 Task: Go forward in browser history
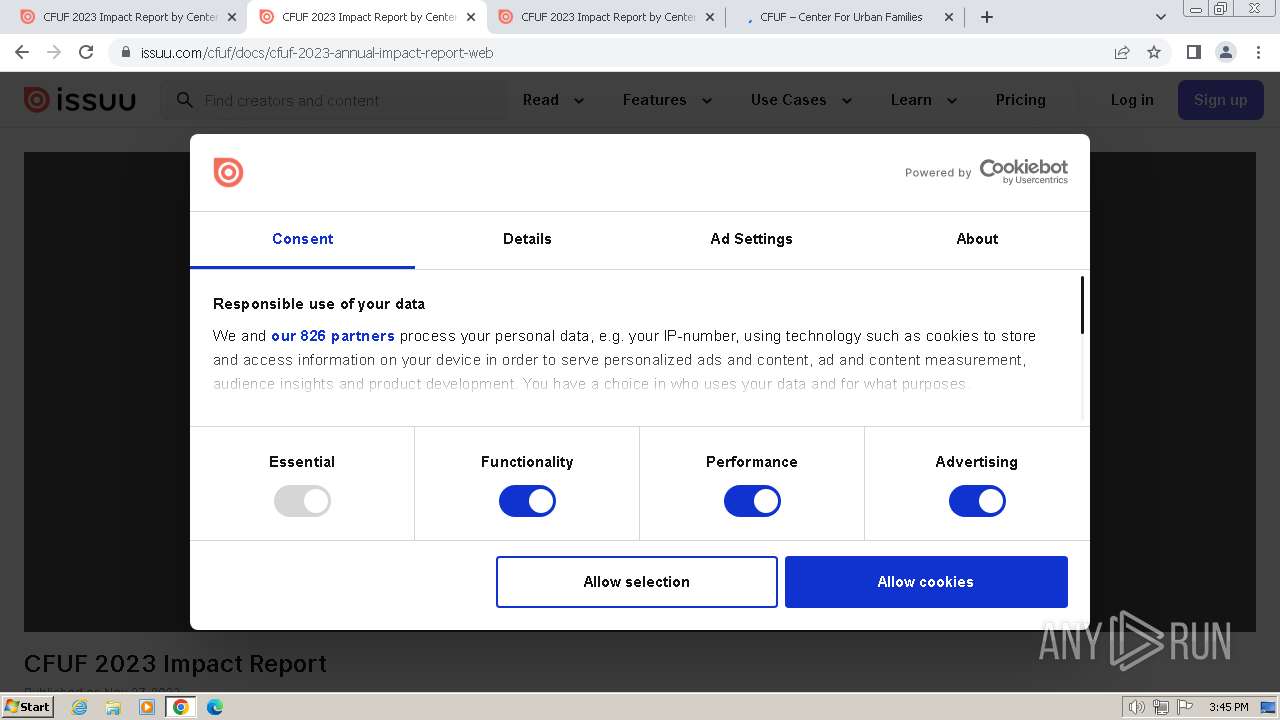(x=54, y=52)
